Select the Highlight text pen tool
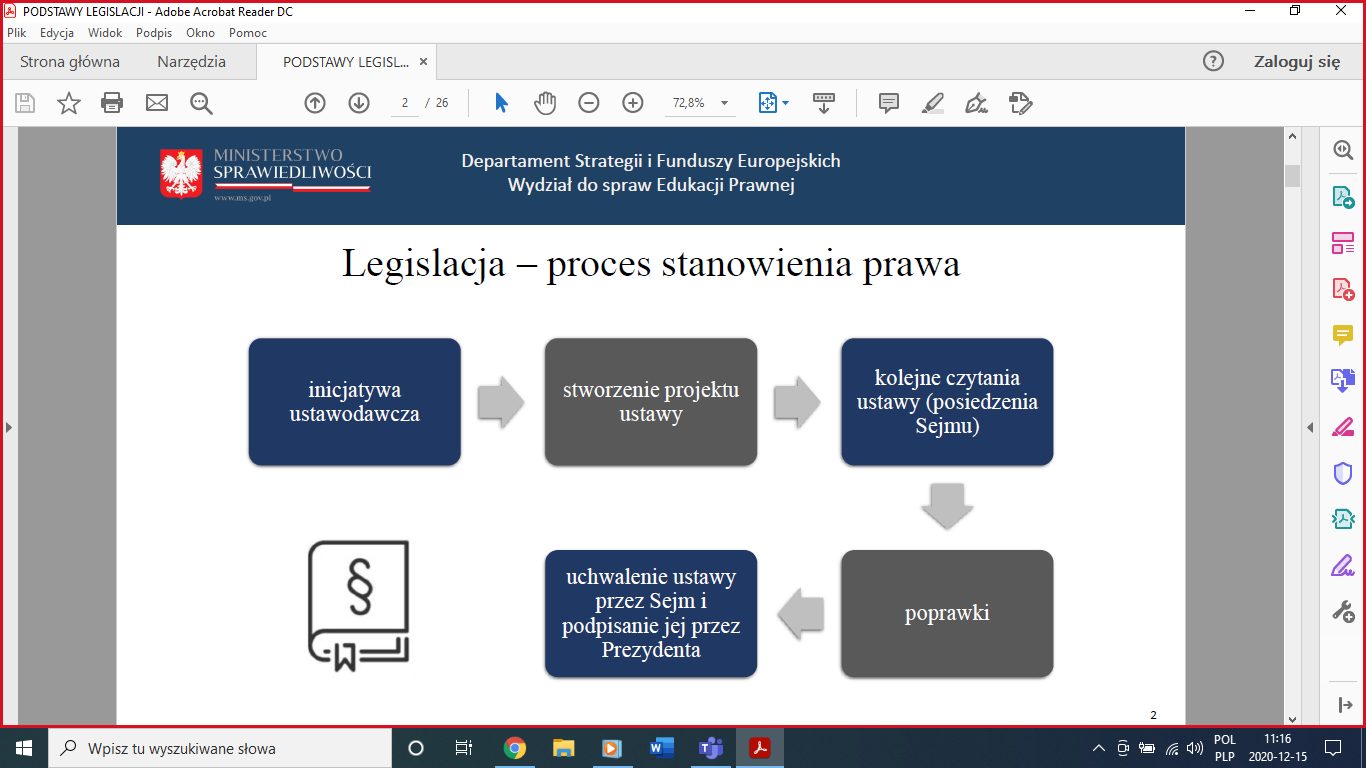 933,103
